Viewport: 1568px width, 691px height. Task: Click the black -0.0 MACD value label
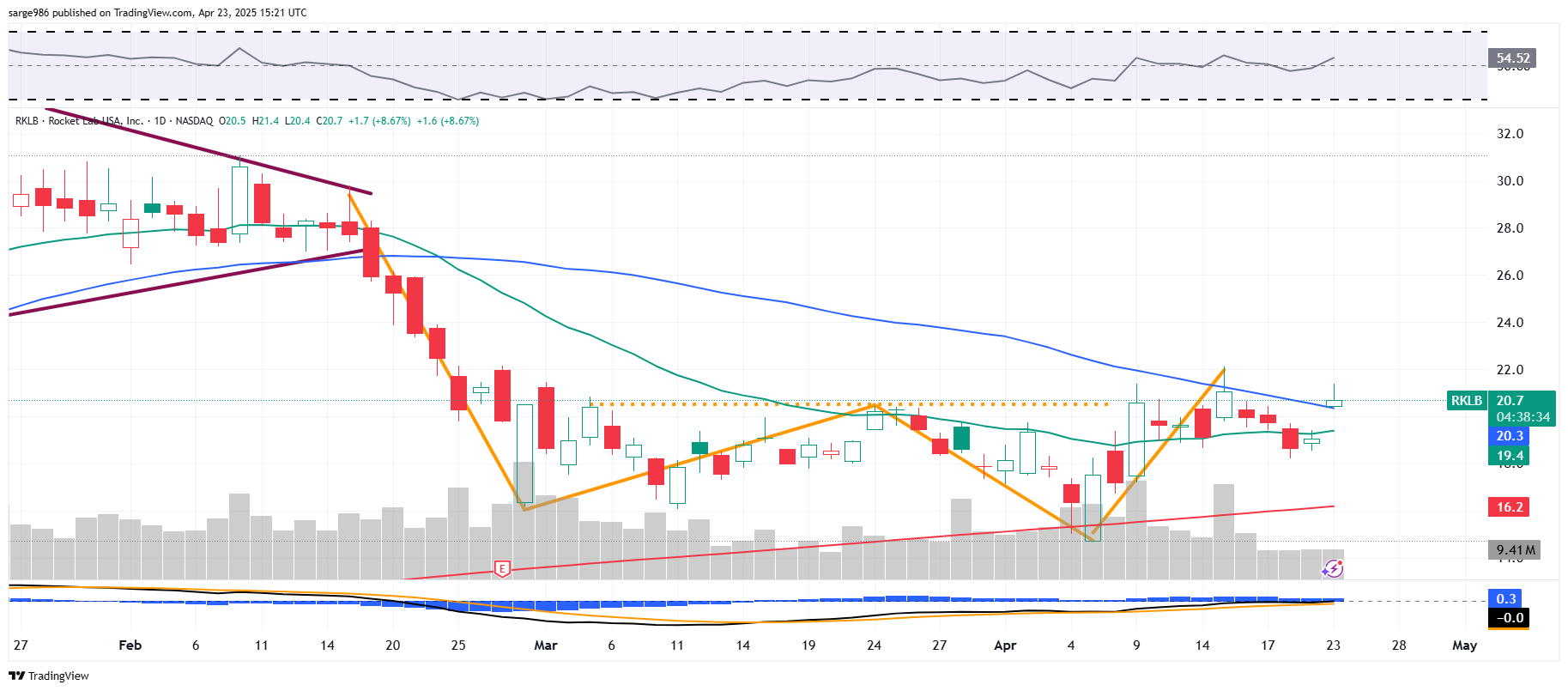pos(1509,618)
